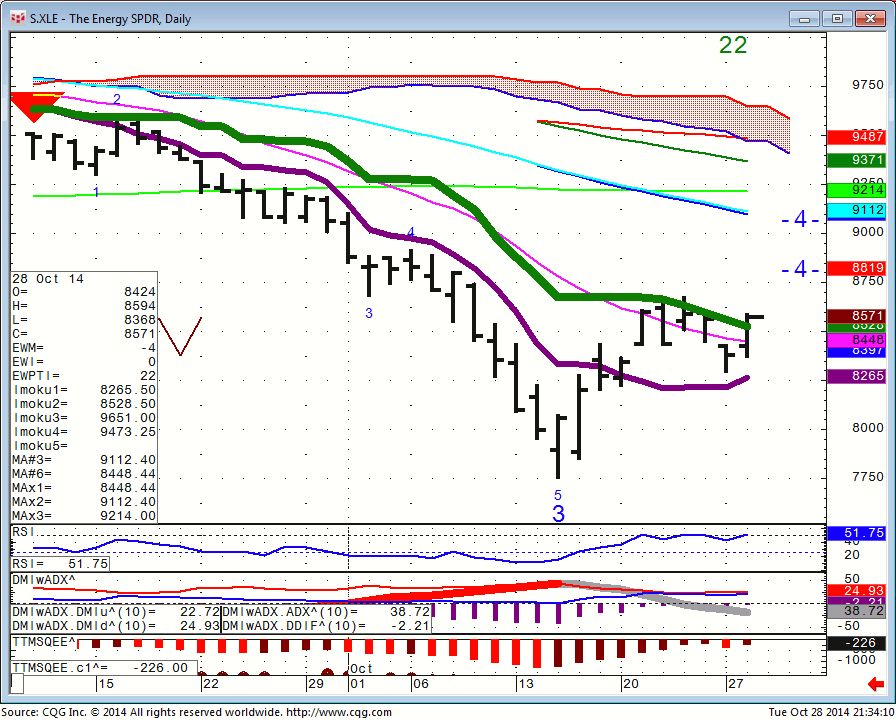Screen dimensions: 896x720
Task: Click the large green 22 at chart top
Action: (x=733, y=45)
